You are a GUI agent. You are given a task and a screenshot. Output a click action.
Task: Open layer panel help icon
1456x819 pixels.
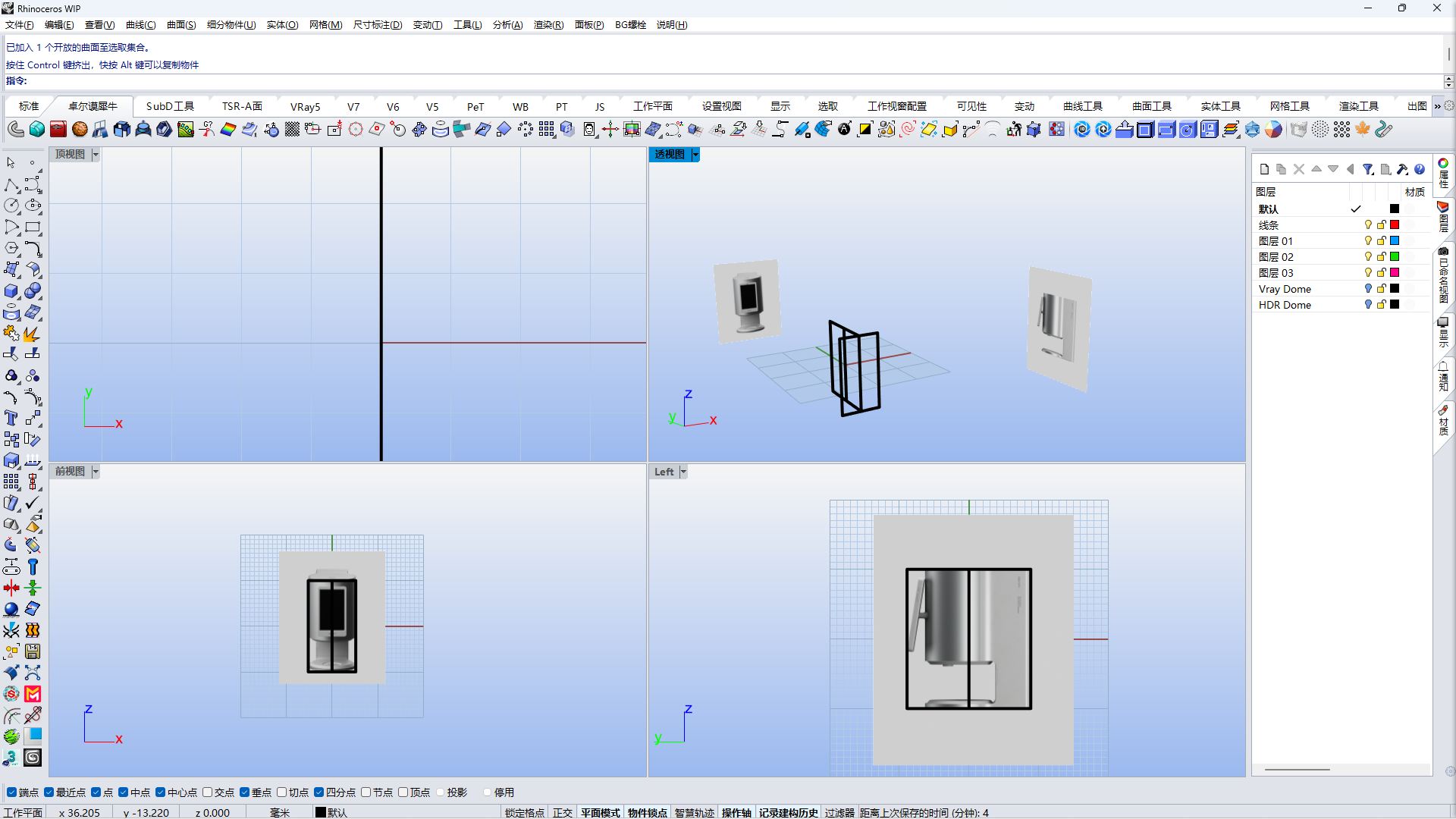coord(1420,169)
